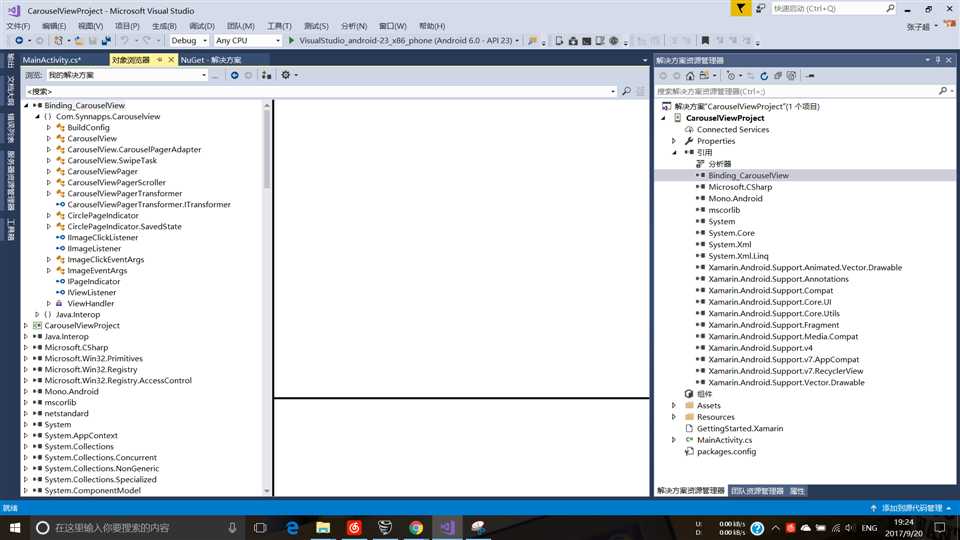Expand the Java.Interop namespace under Binding_CarouselView
Screen dimensions: 960x540
[37, 314]
